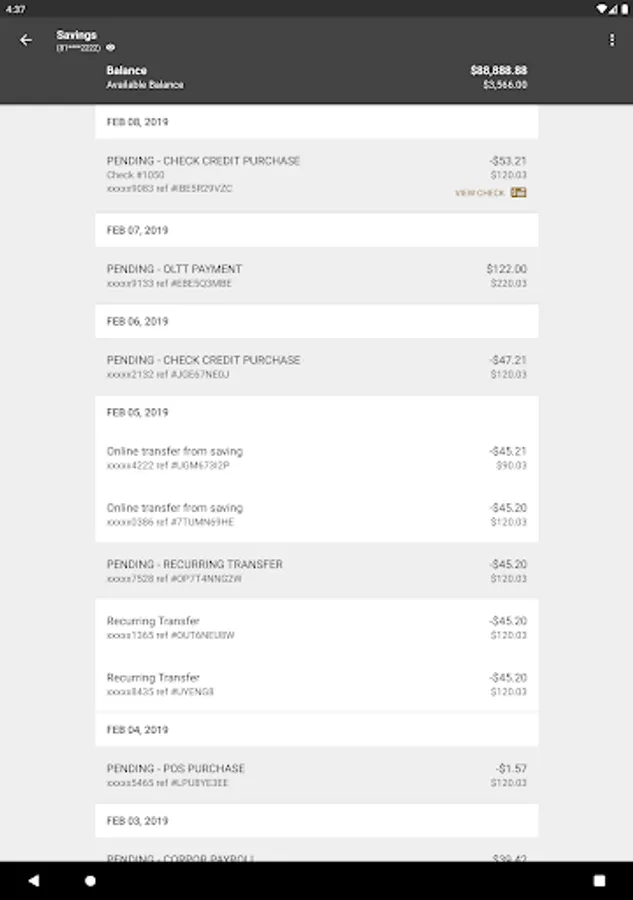The image size is (633, 900).
Task: Open the pending OLTT PAYMENT transaction
Action: coord(316,276)
